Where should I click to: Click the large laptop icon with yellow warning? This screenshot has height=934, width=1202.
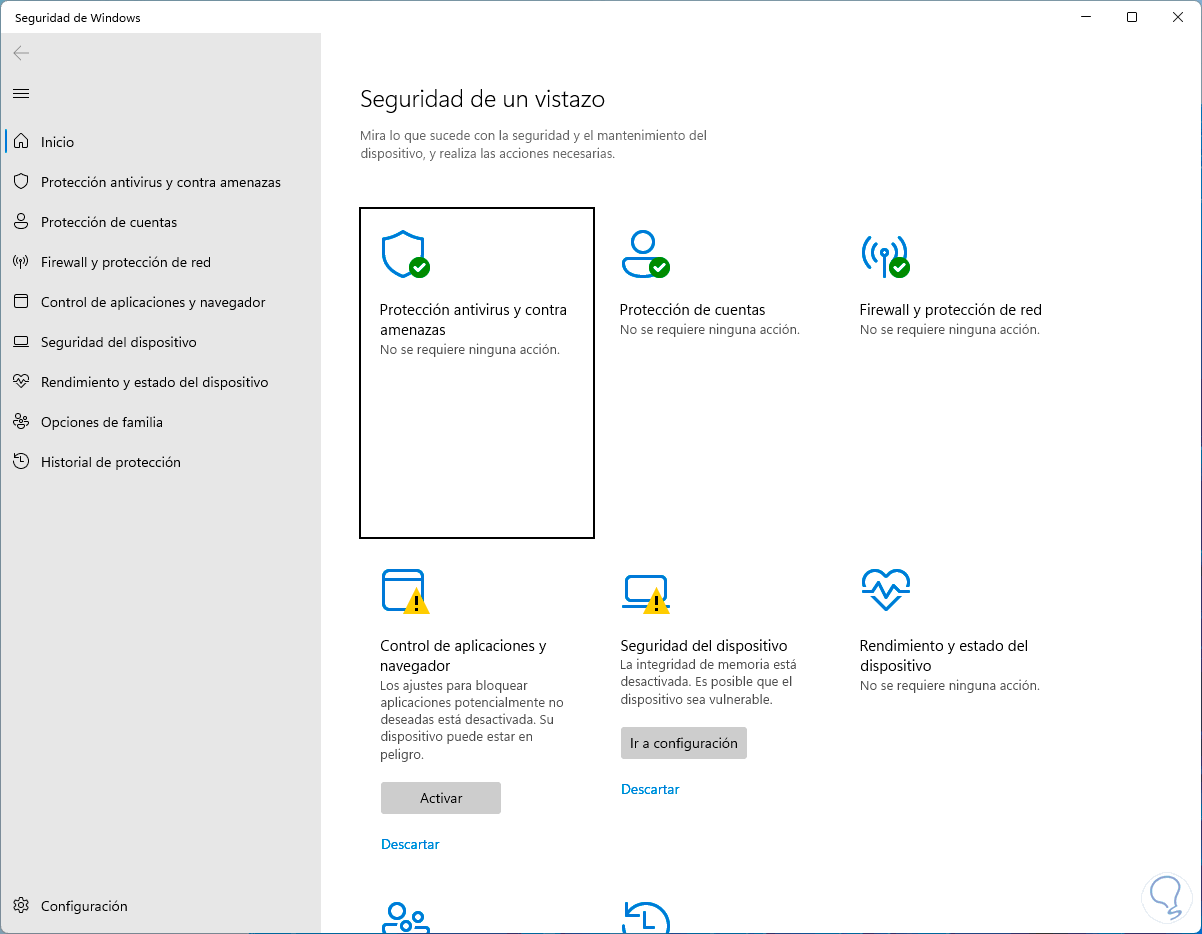pyautogui.click(x=645, y=593)
